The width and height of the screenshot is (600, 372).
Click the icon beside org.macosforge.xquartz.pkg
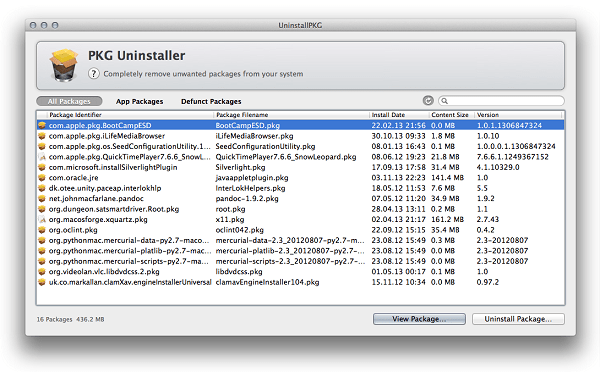point(42,219)
